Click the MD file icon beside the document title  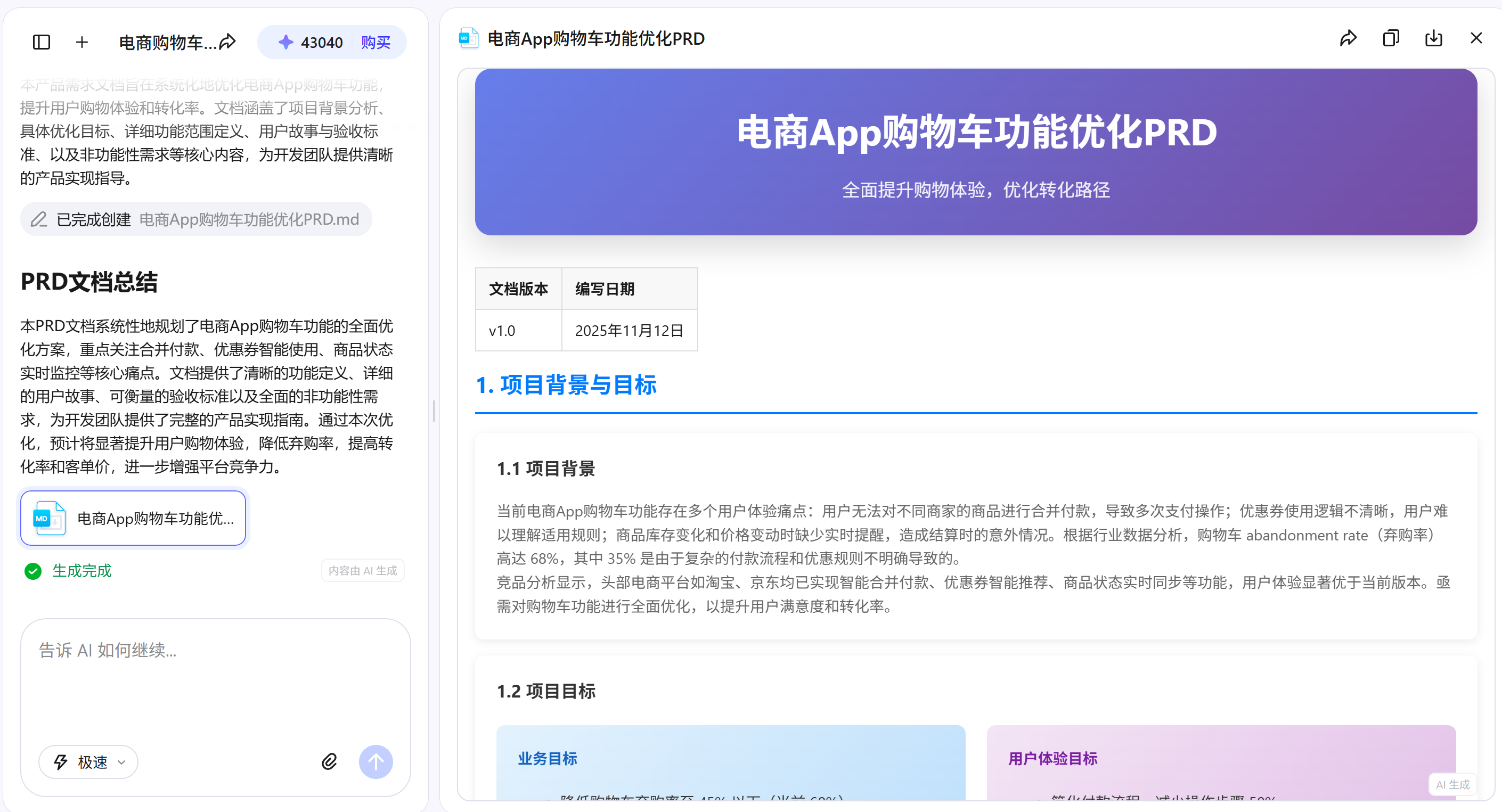[x=468, y=38]
